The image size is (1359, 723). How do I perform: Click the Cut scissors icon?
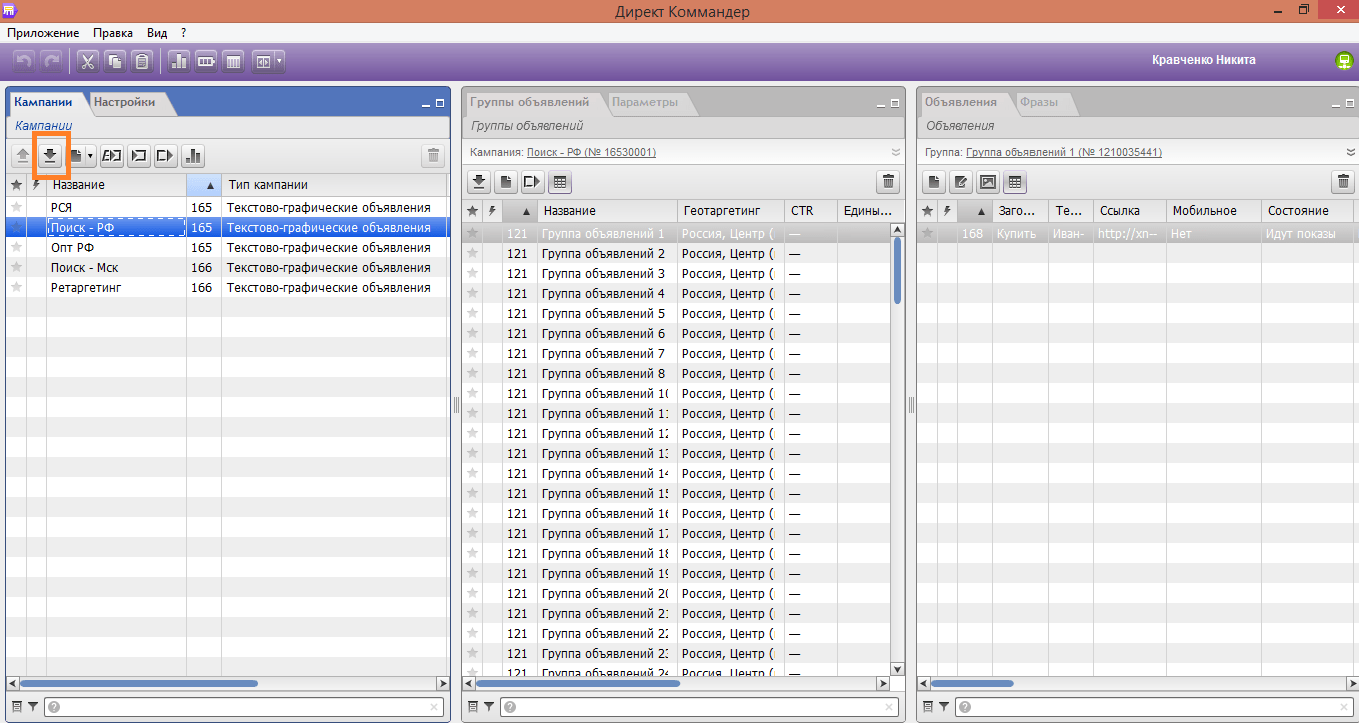tap(88, 62)
